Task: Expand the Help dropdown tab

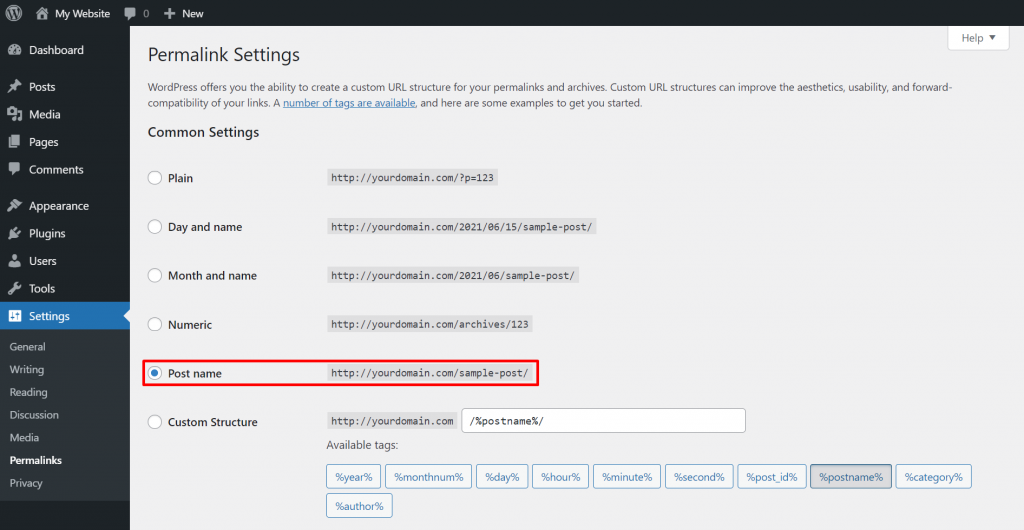Action: pos(978,38)
